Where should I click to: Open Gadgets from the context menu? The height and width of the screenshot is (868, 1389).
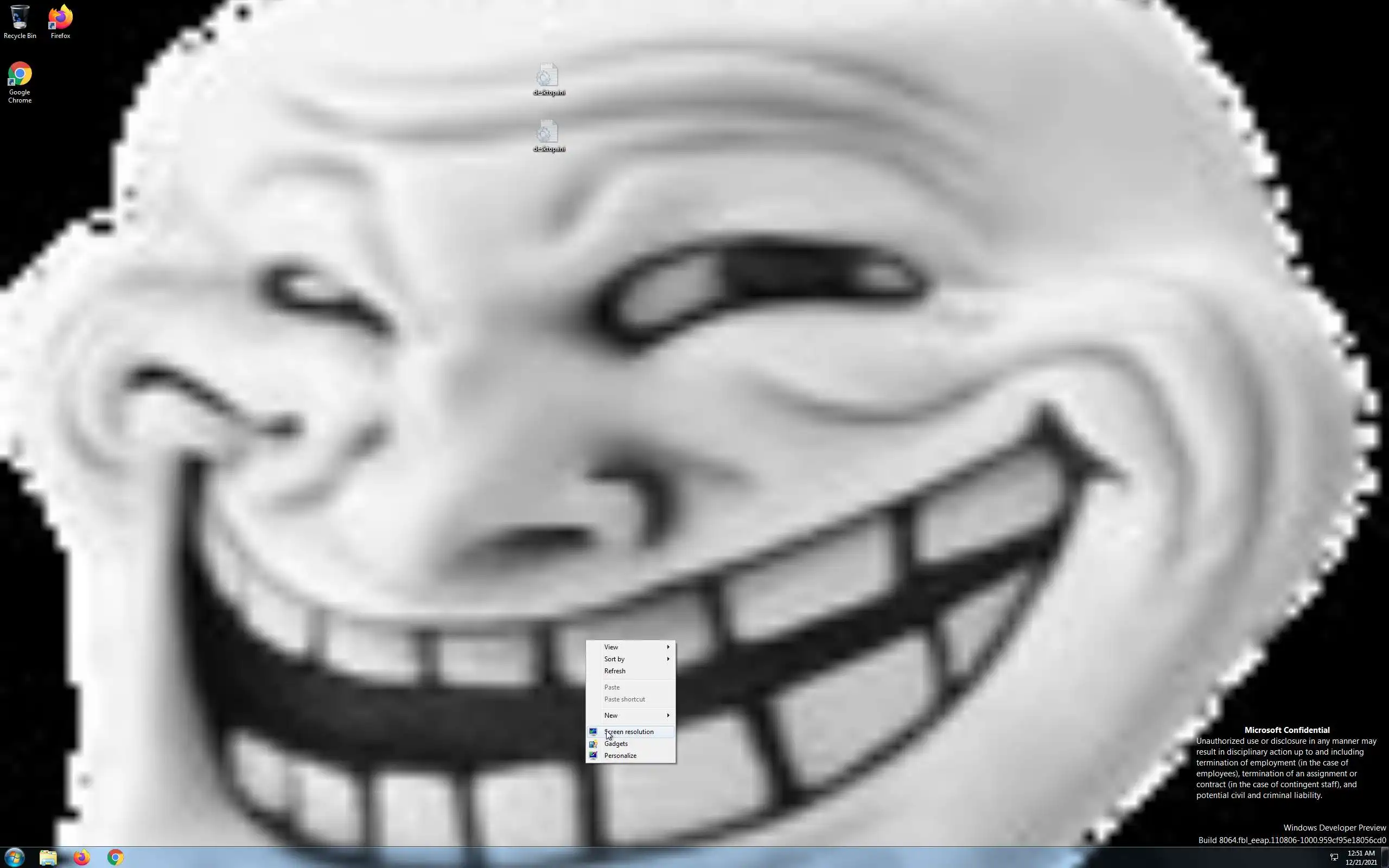click(616, 744)
